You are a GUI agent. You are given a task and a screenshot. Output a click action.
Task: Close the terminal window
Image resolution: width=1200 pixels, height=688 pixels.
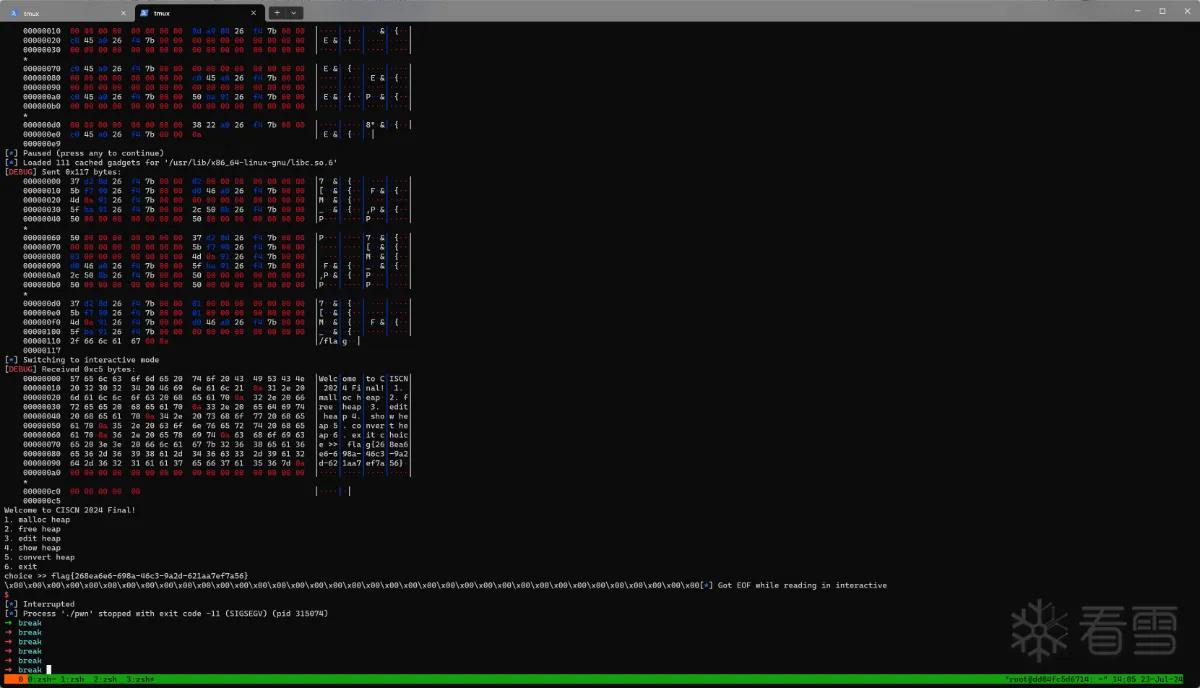tap(1187, 11)
